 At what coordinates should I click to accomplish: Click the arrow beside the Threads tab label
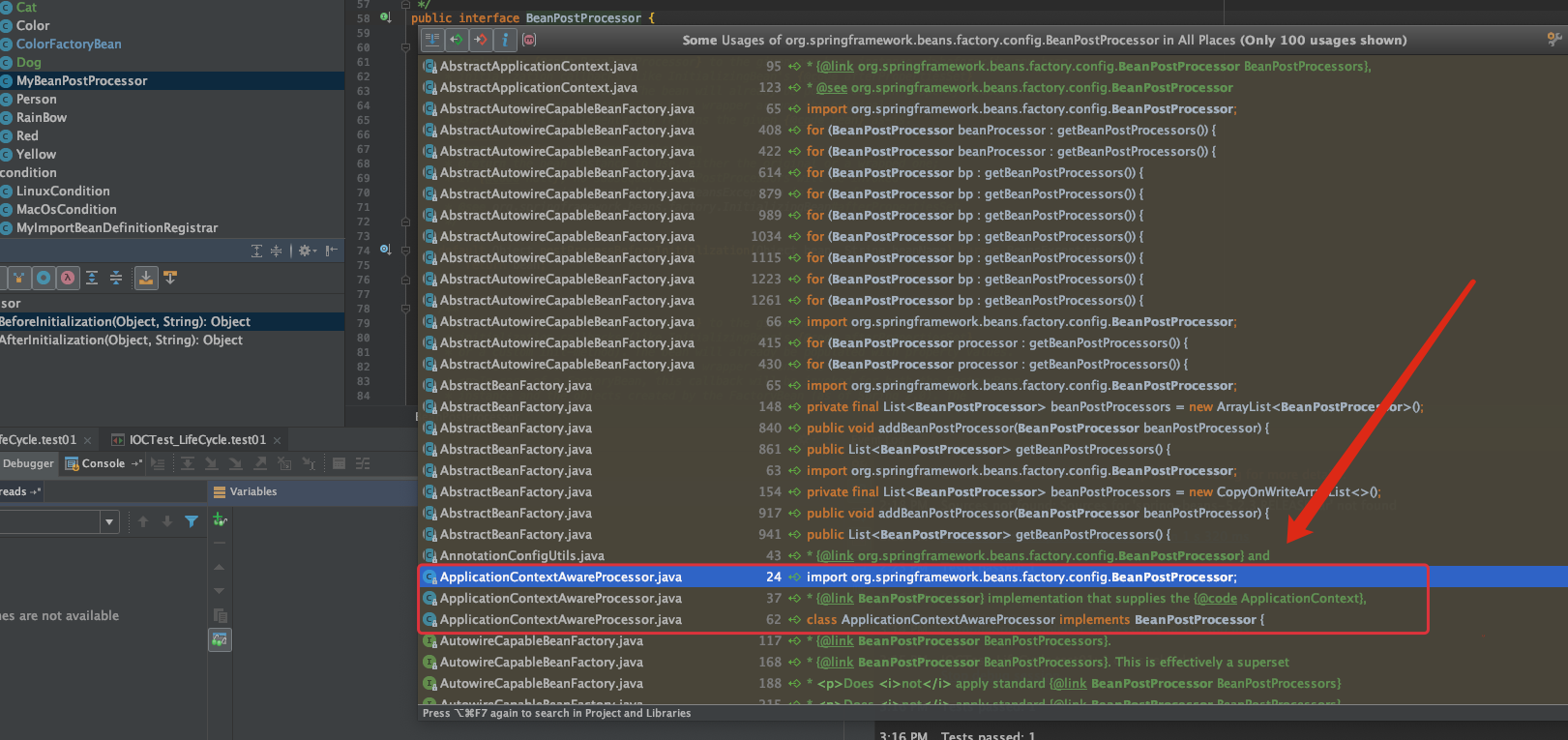click(36, 491)
